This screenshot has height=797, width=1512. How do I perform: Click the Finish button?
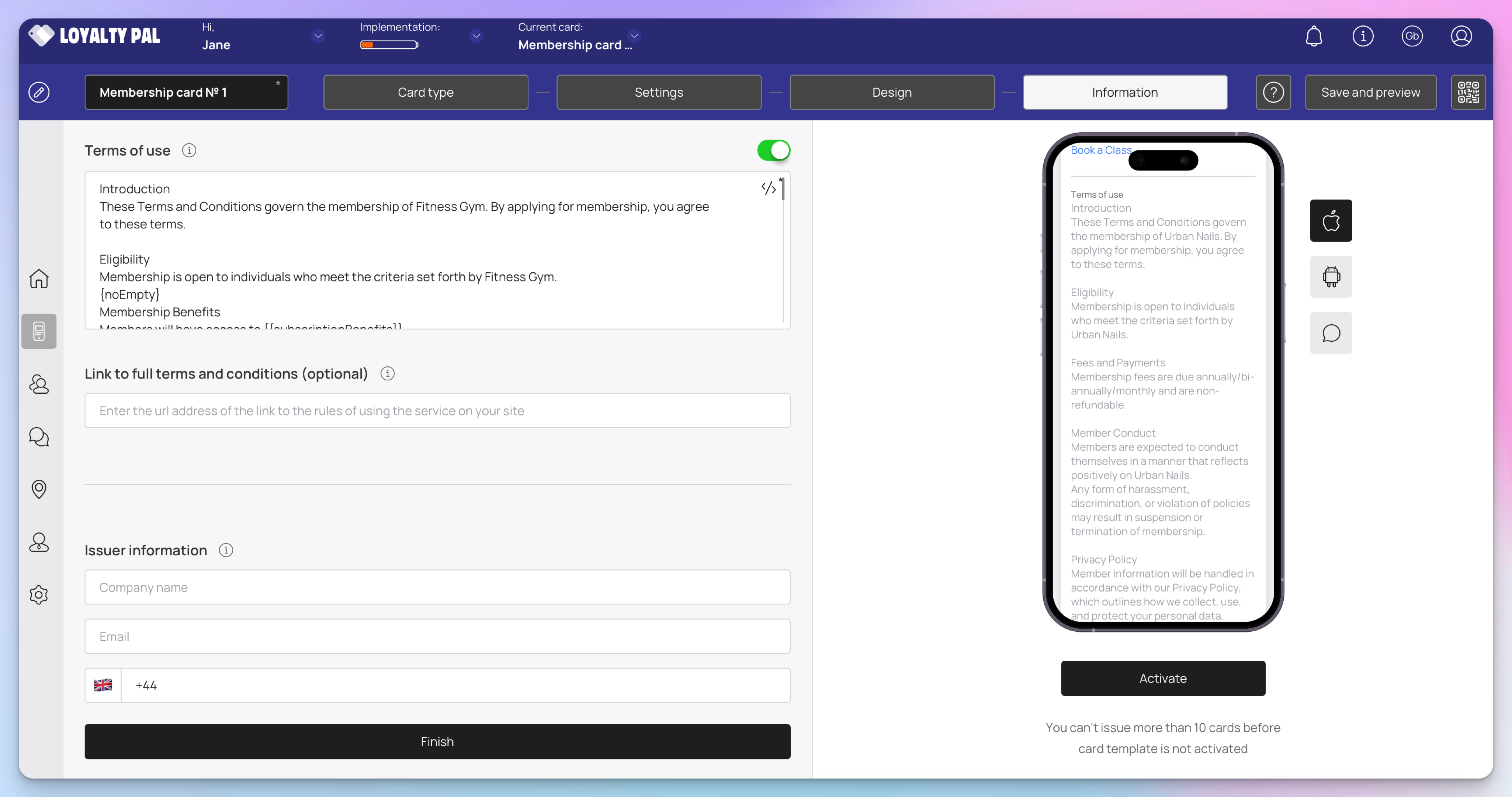[437, 741]
